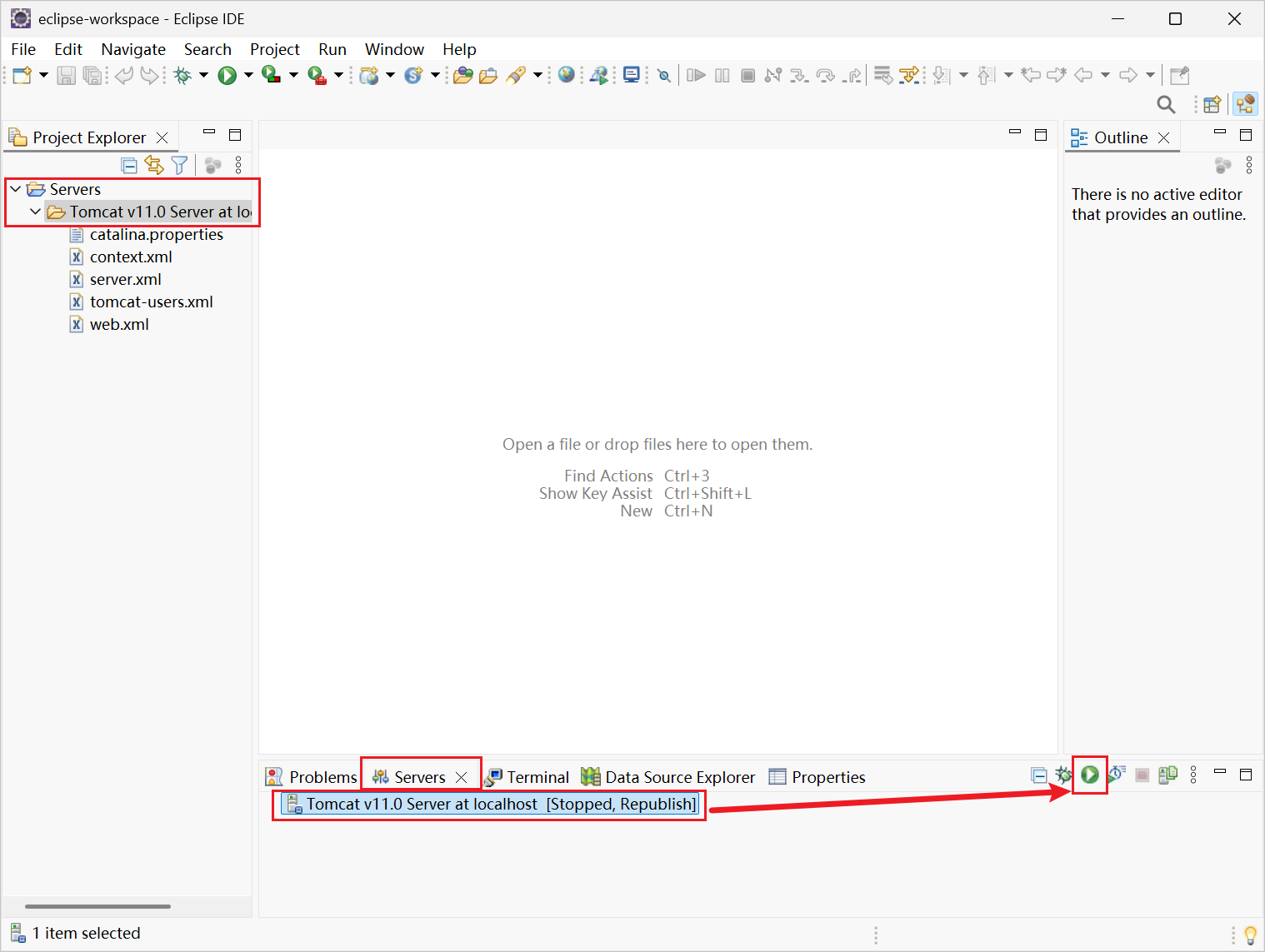Open the dropdown beside New wizard icon

coord(43,76)
